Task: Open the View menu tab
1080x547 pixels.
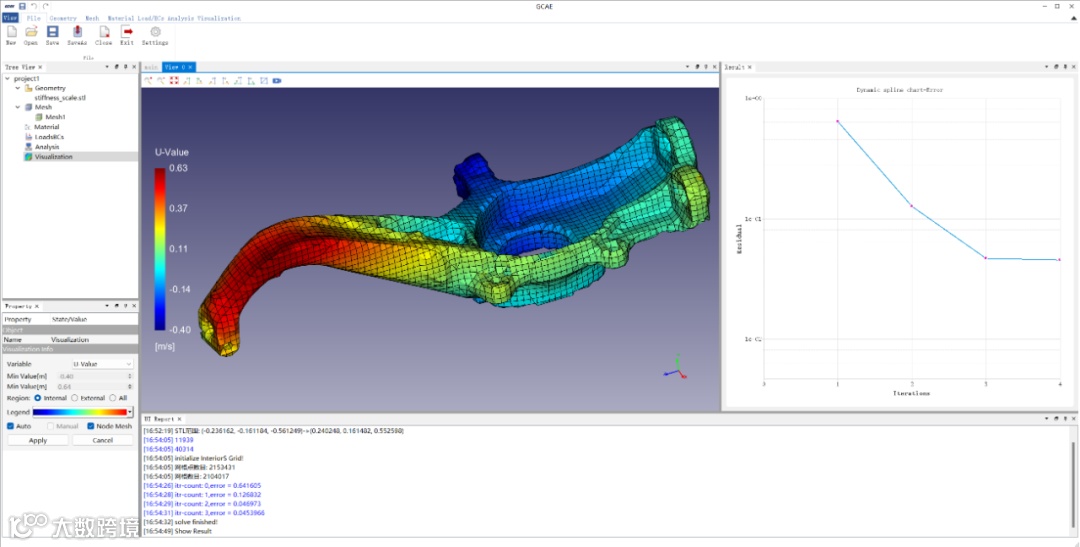Action: point(10,18)
